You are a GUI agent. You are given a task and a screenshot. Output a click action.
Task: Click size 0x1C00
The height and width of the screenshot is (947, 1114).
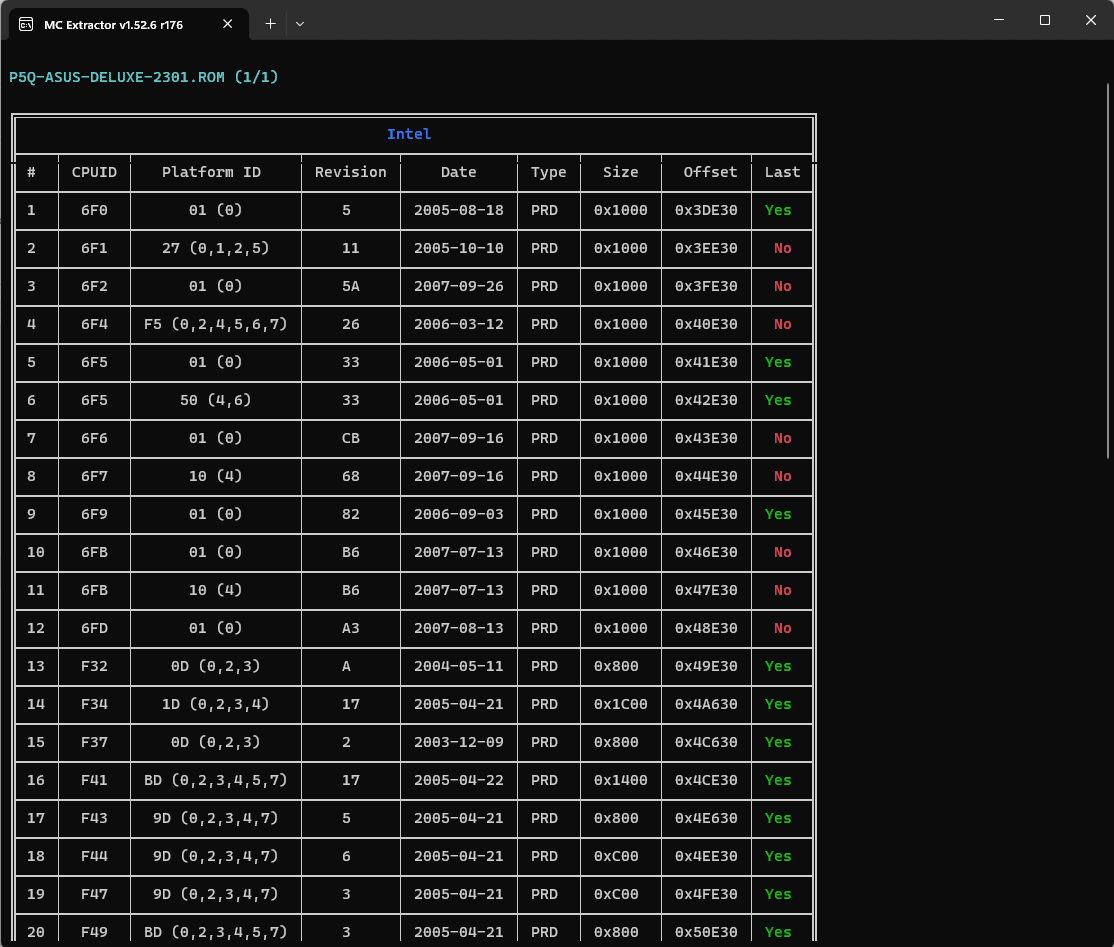coord(621,704)
